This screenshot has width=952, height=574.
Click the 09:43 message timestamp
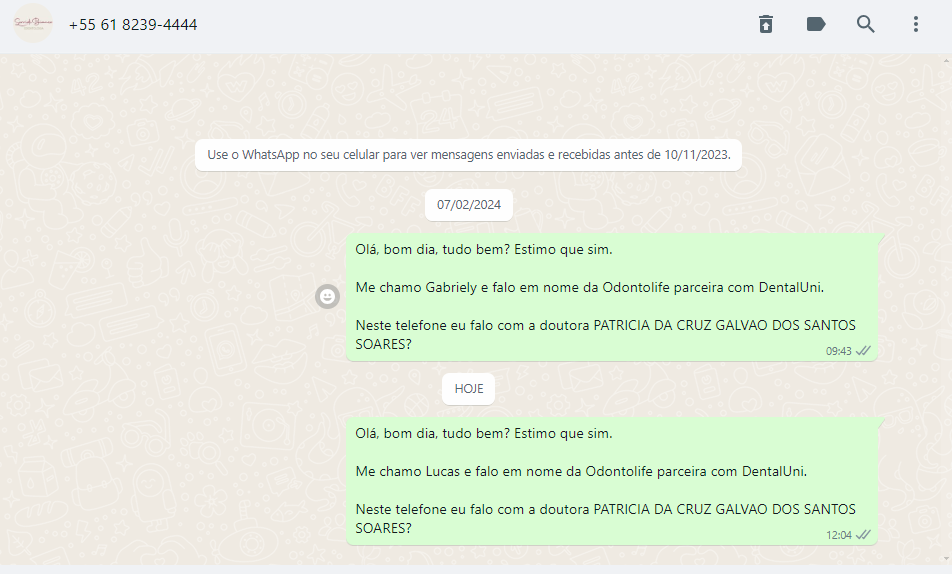click(x=838, y=351)
